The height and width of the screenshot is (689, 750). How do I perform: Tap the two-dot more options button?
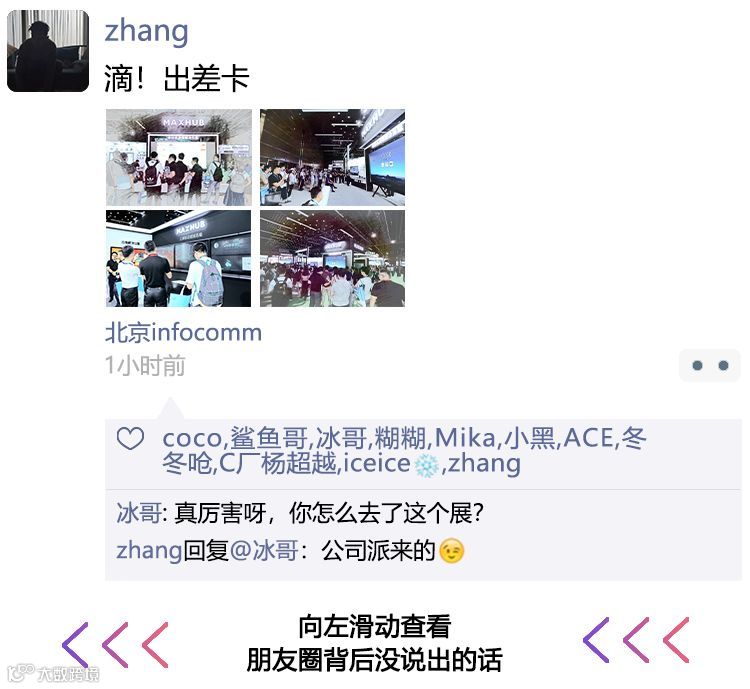710,366
